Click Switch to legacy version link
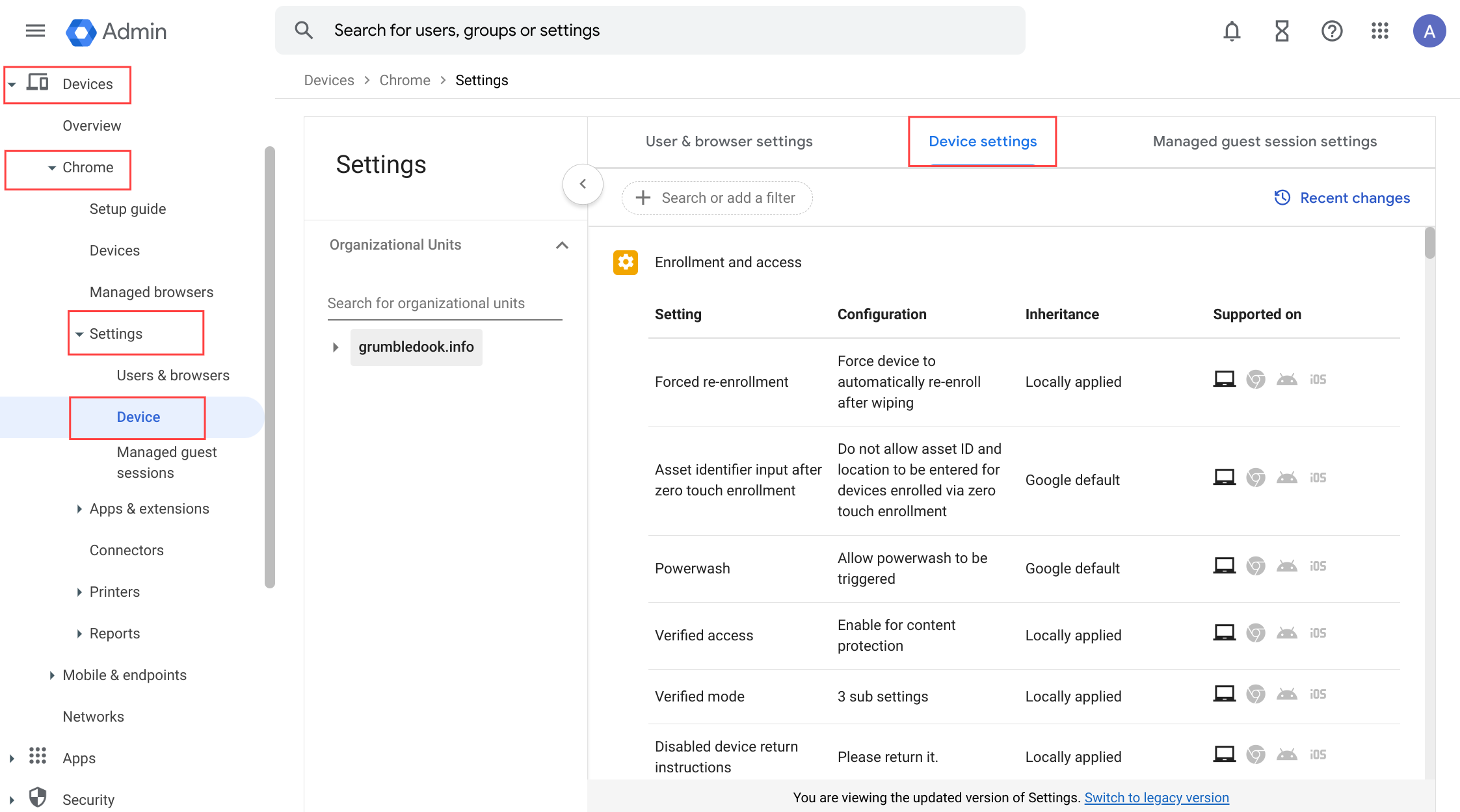Image resolution: width=1460 pixels, height=812 pixels. click(x=1156, y=798)
